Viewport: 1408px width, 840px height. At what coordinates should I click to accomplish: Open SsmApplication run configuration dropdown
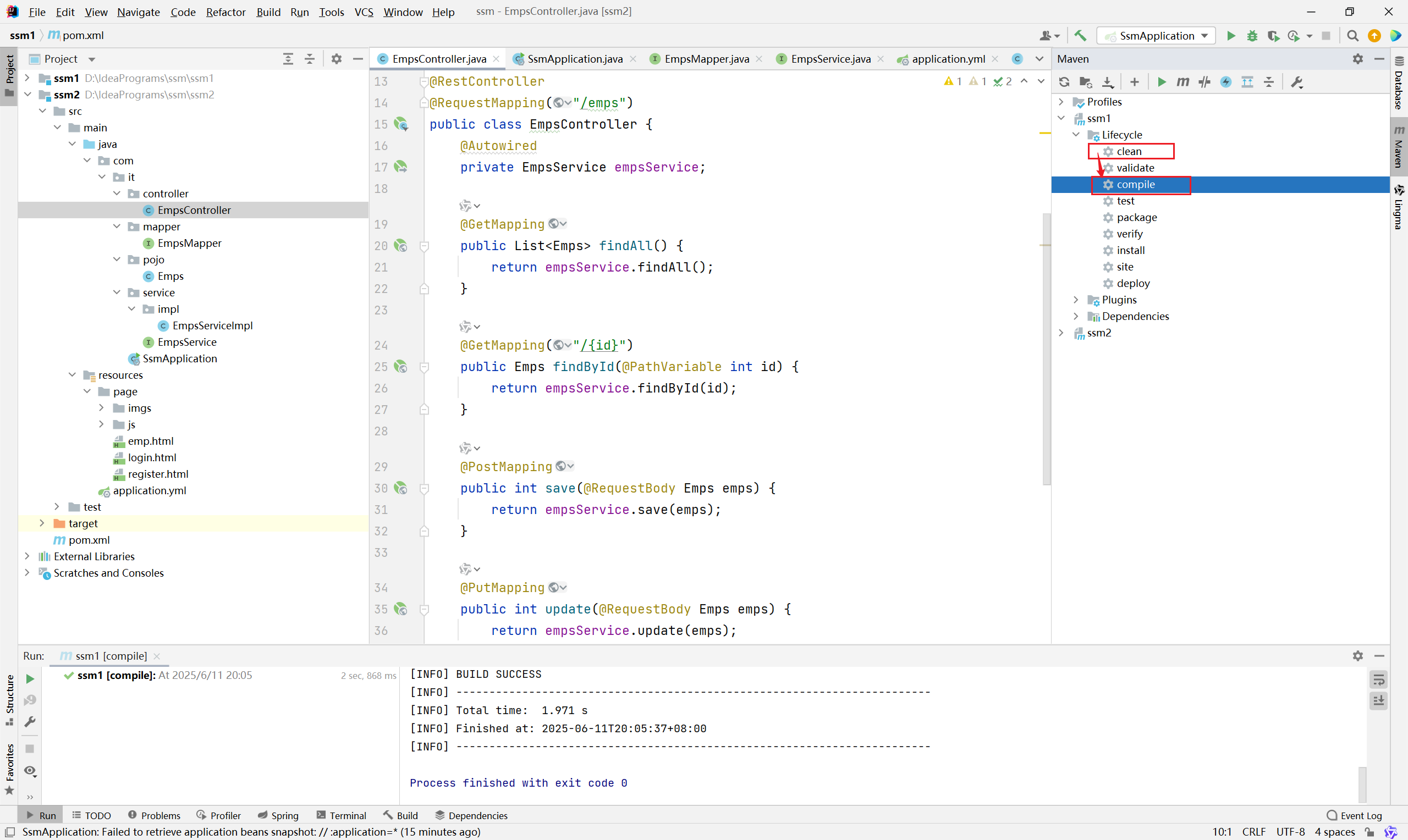(1156, 36)
